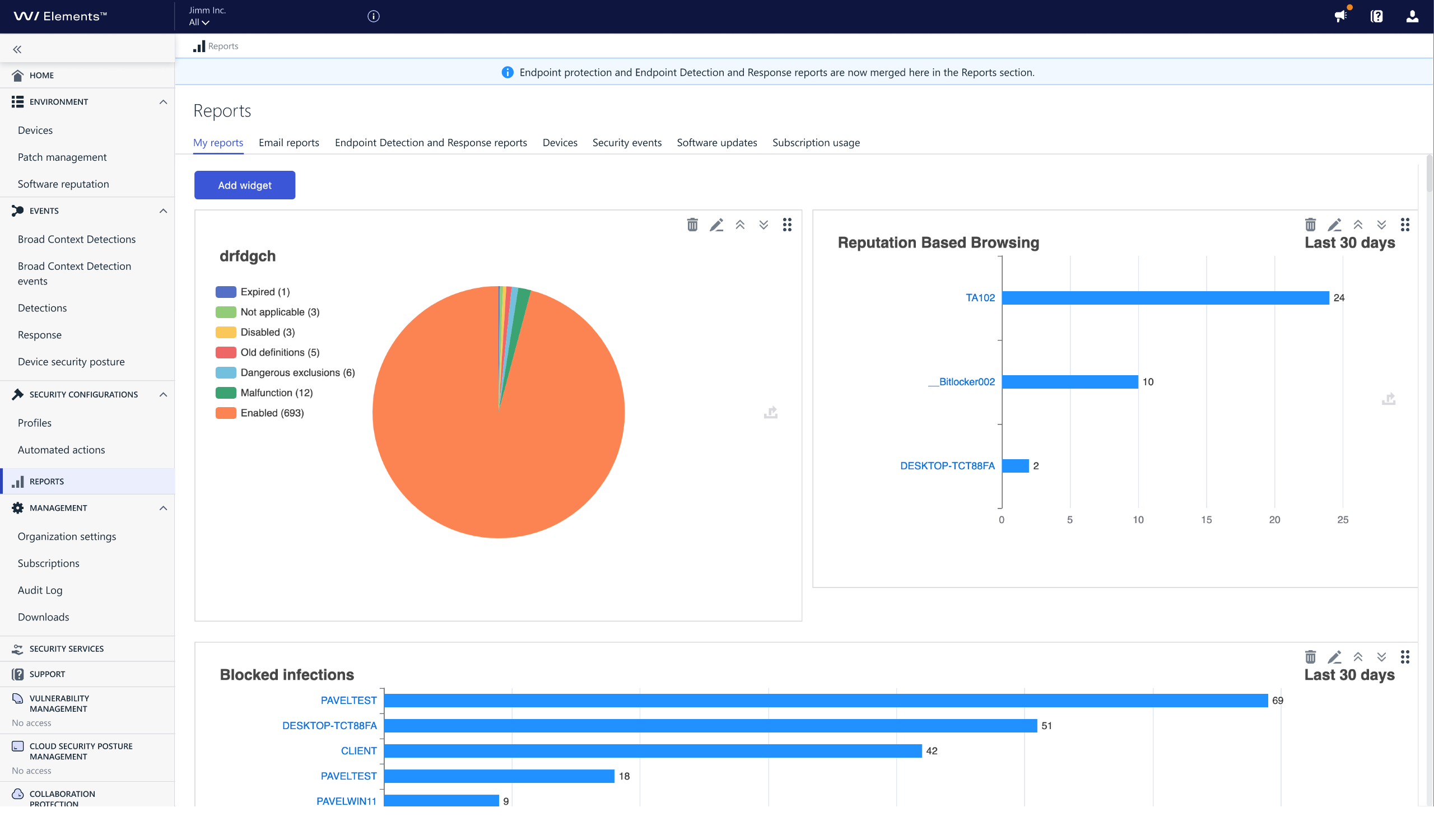Image resolution: width=1434 pixels, height=840 pixels.
Task: Toggle Malfunction (12) legend swatch
Action: (x=226, y=393)
